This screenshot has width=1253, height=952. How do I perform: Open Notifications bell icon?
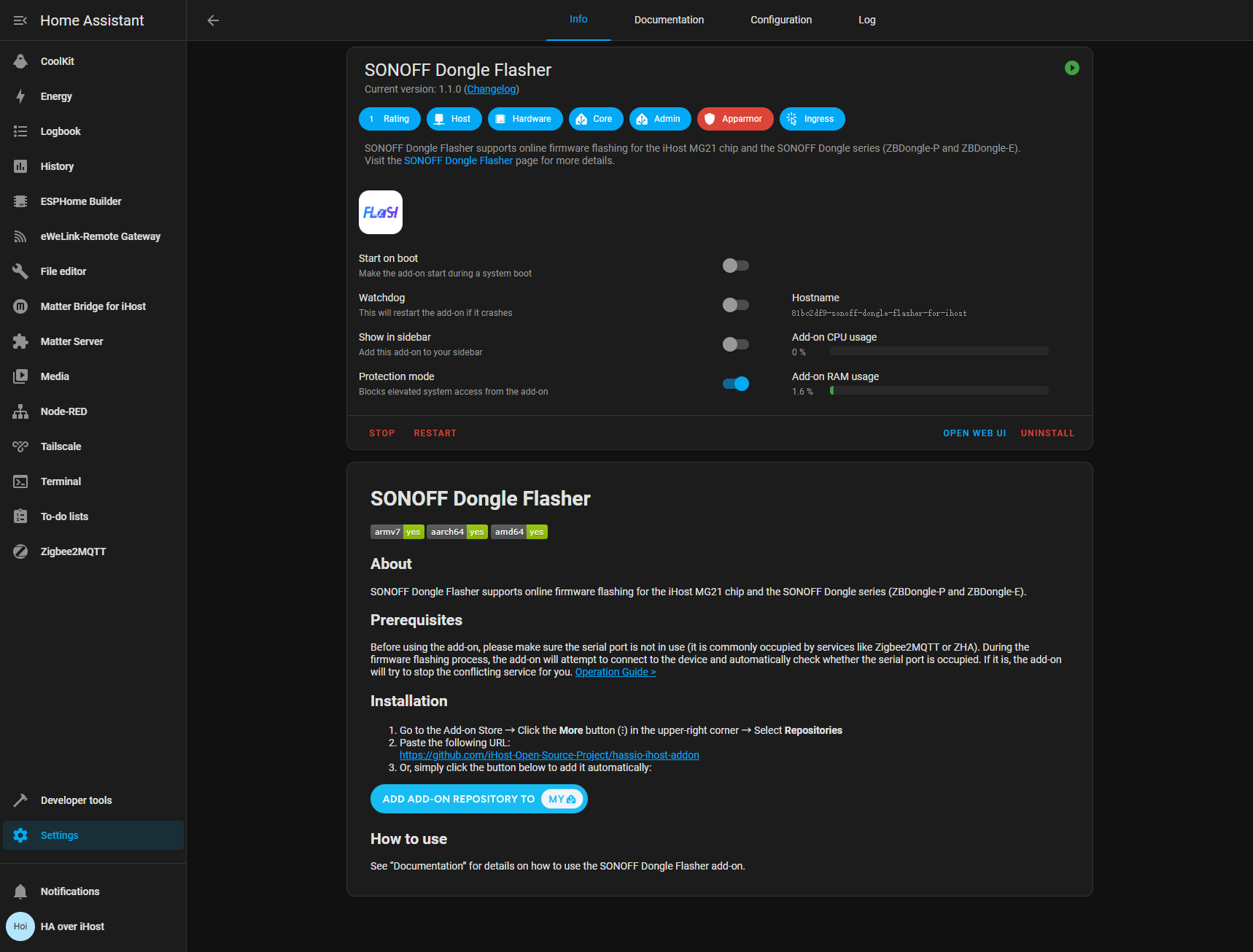(20, 891)
